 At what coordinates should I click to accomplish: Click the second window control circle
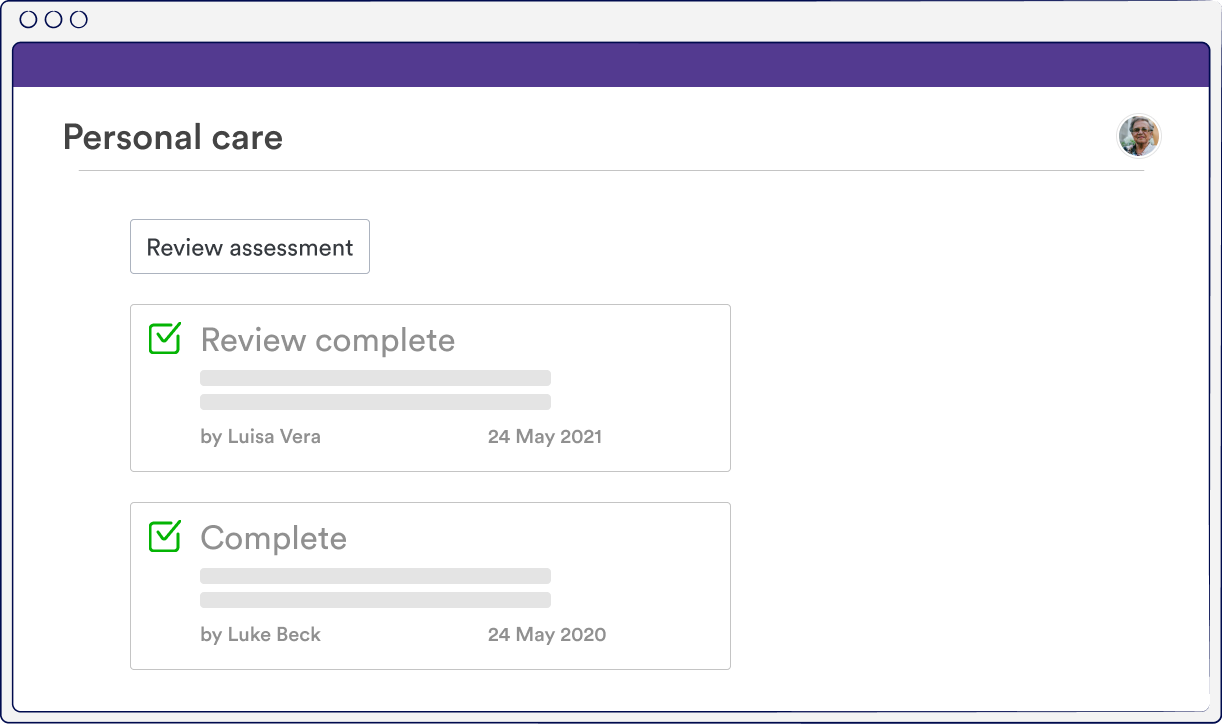pyautogui.click(x=54, y=19)
